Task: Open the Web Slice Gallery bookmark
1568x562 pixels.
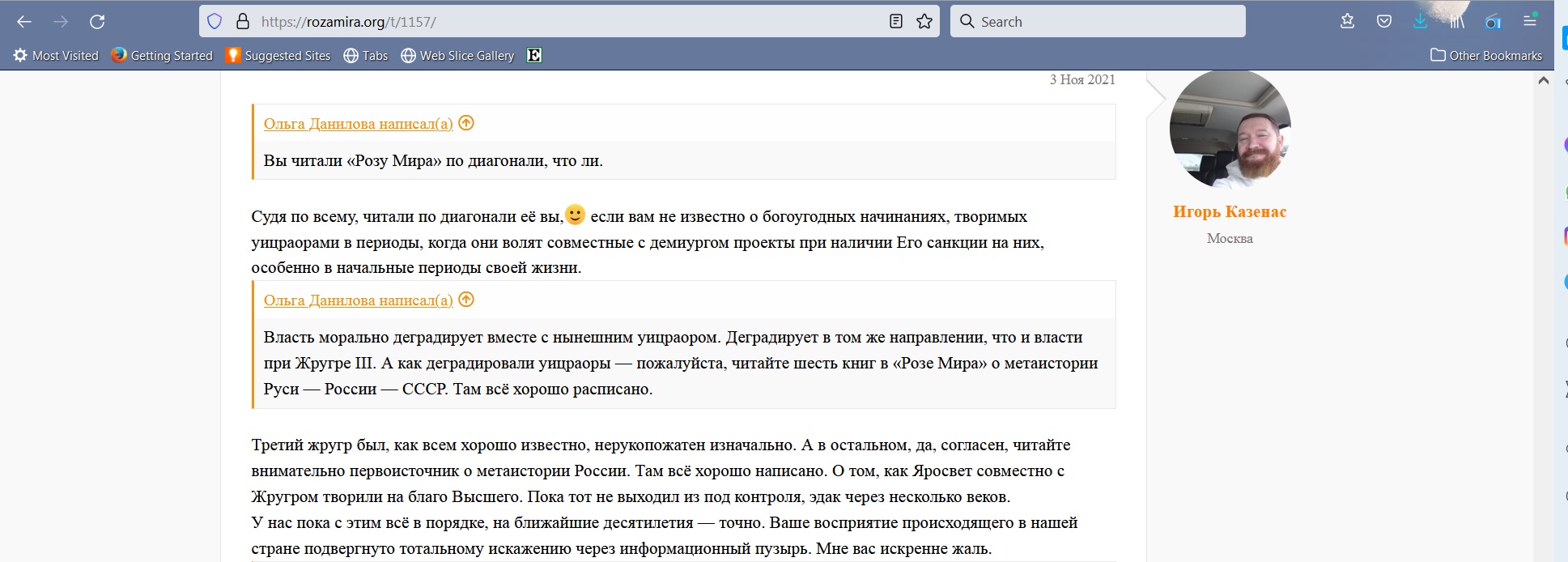Action: coord(457,55)
